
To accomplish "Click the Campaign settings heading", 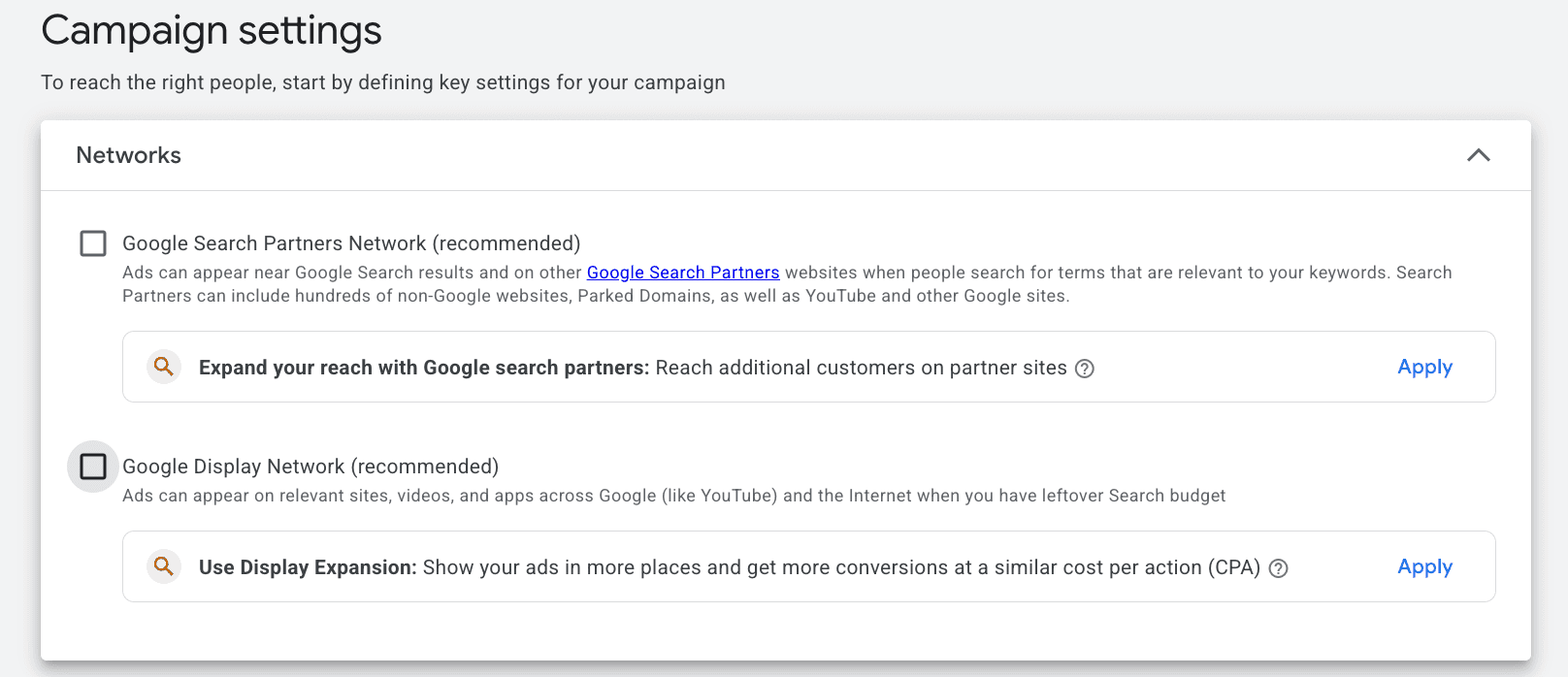I will (x=212, y=31).
